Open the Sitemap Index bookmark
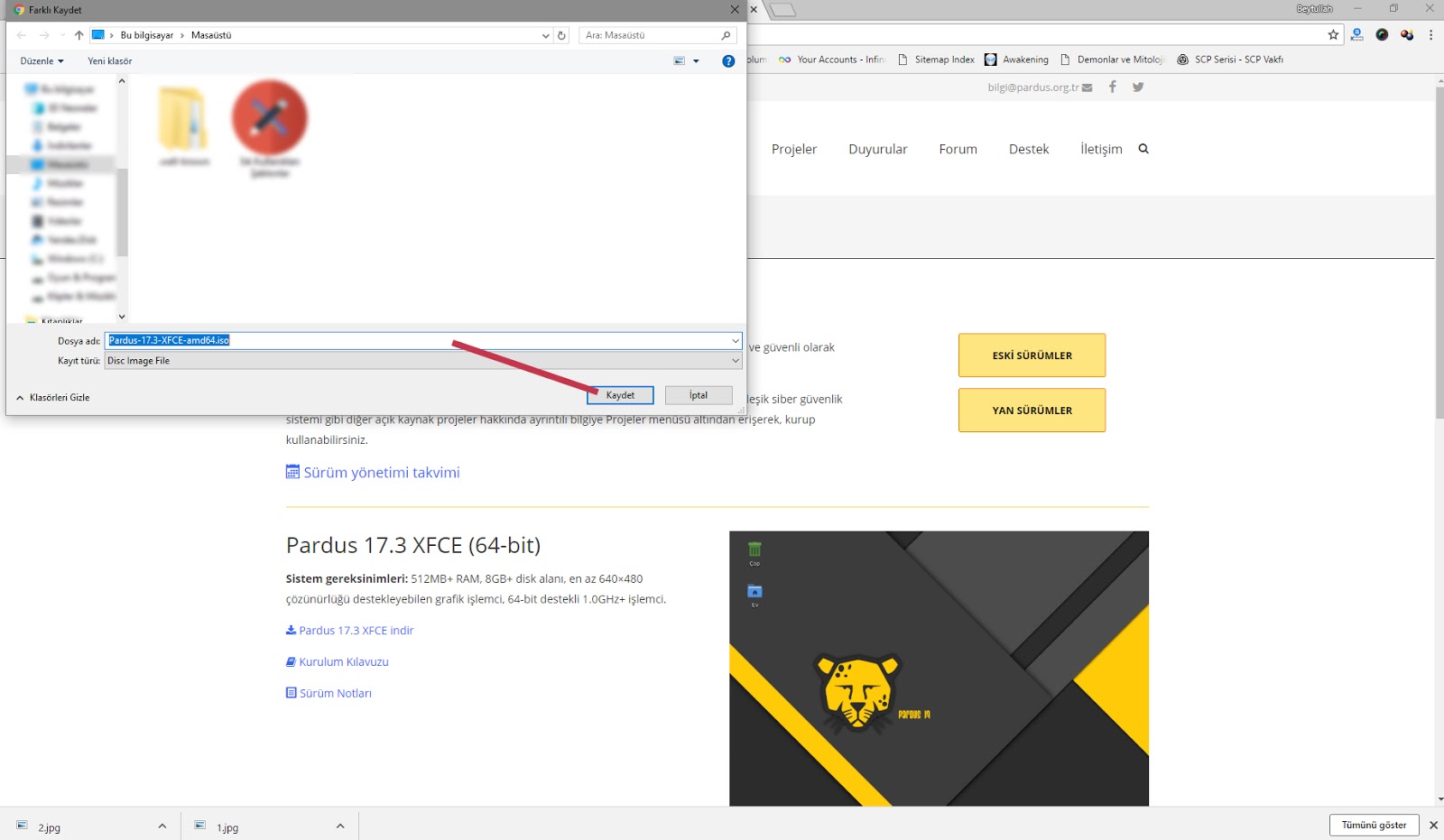 (x=936, y=60)
